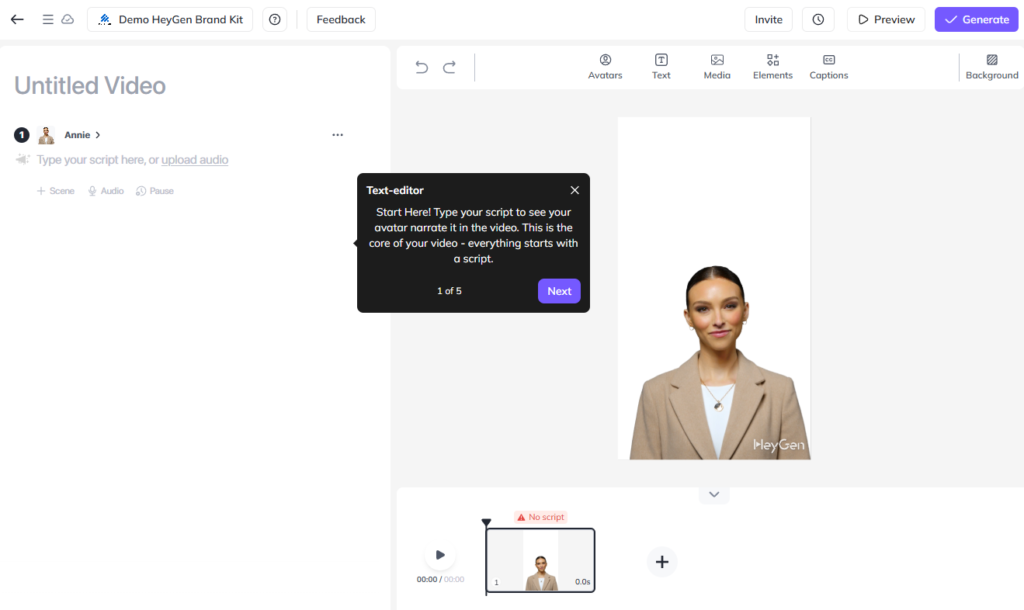This screenshot has height=610, width=1024.
Task: Open the Media panel
Action: (717, 67)
